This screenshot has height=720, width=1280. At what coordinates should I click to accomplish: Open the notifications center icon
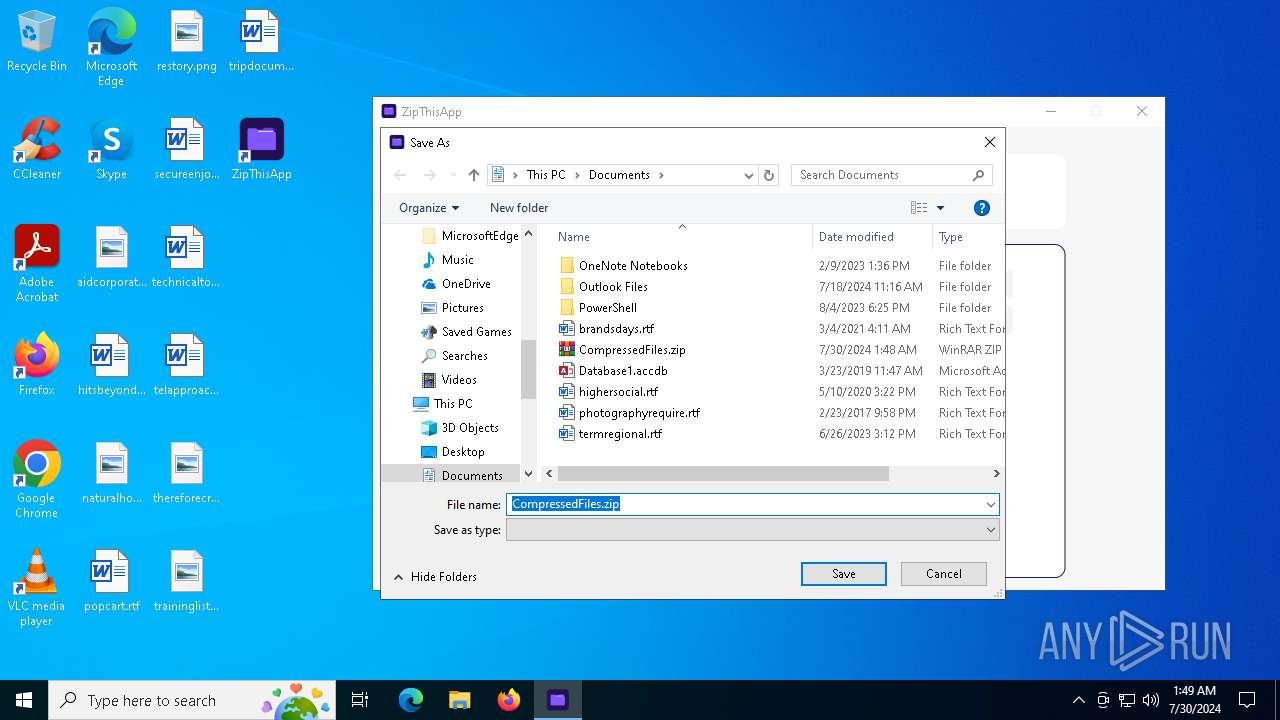click(1247, 700)
